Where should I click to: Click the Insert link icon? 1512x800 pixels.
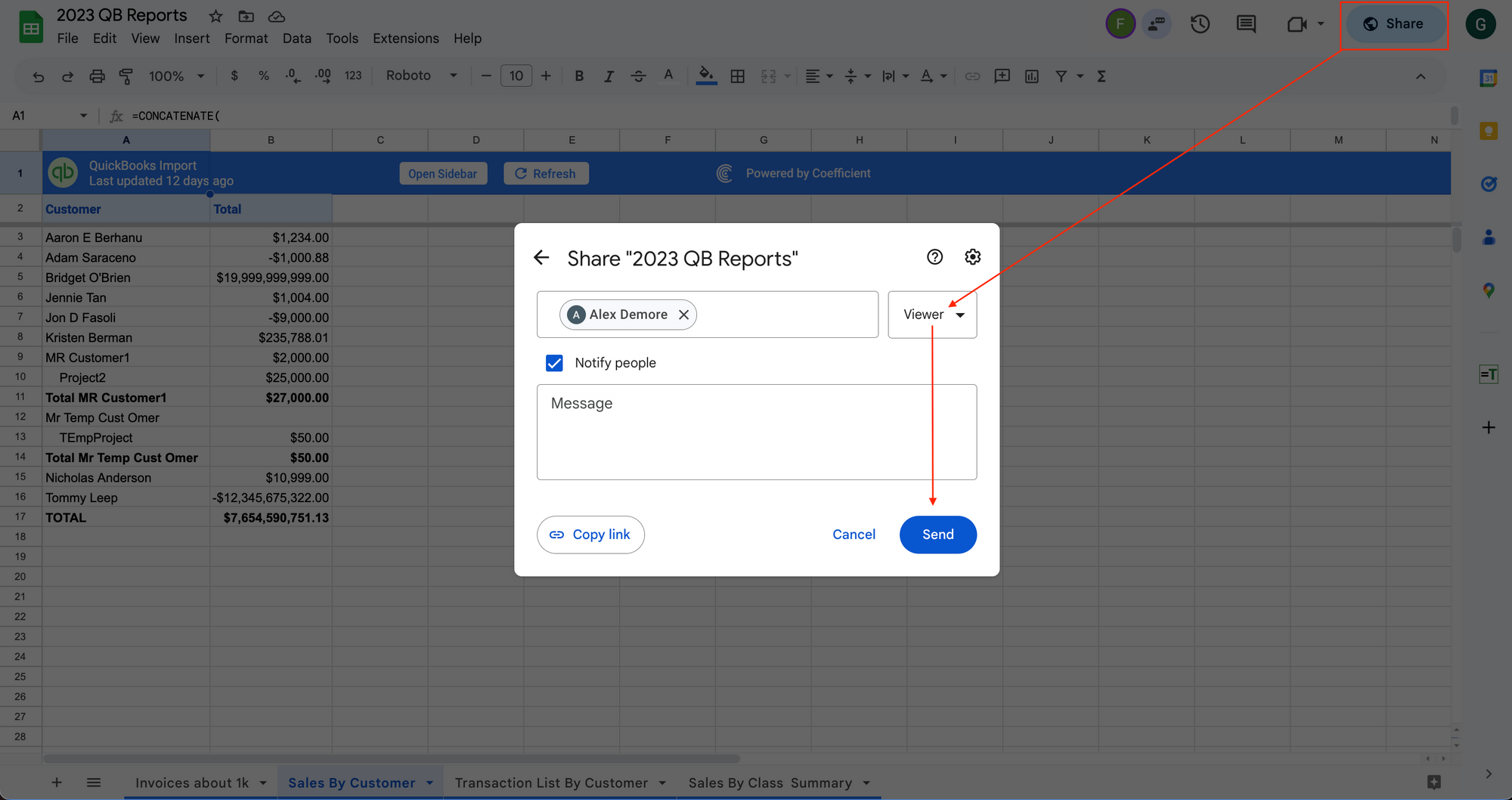[973, 76]
